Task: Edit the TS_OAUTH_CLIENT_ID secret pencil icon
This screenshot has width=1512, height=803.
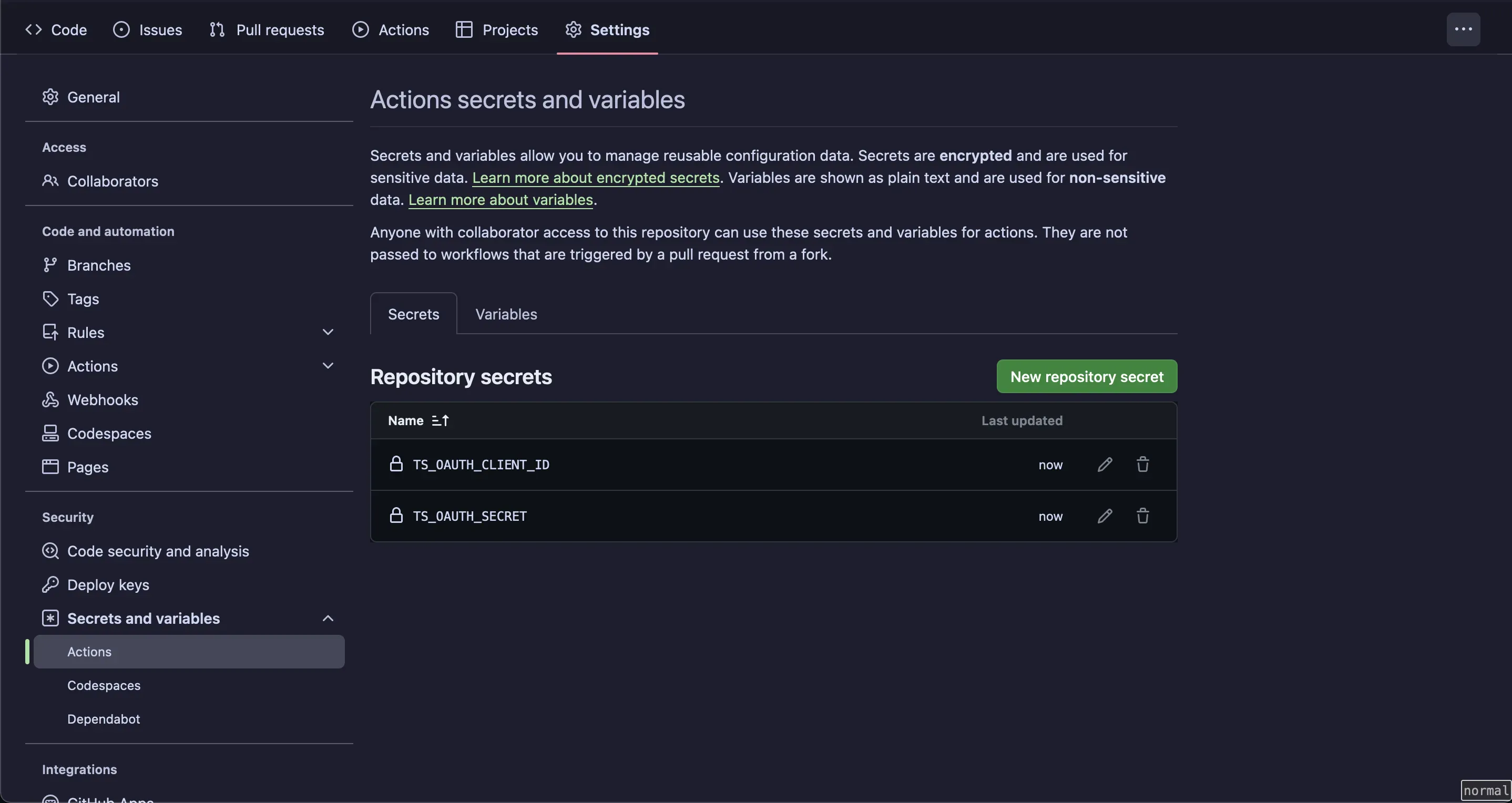Action: [x=1105, y=465]
